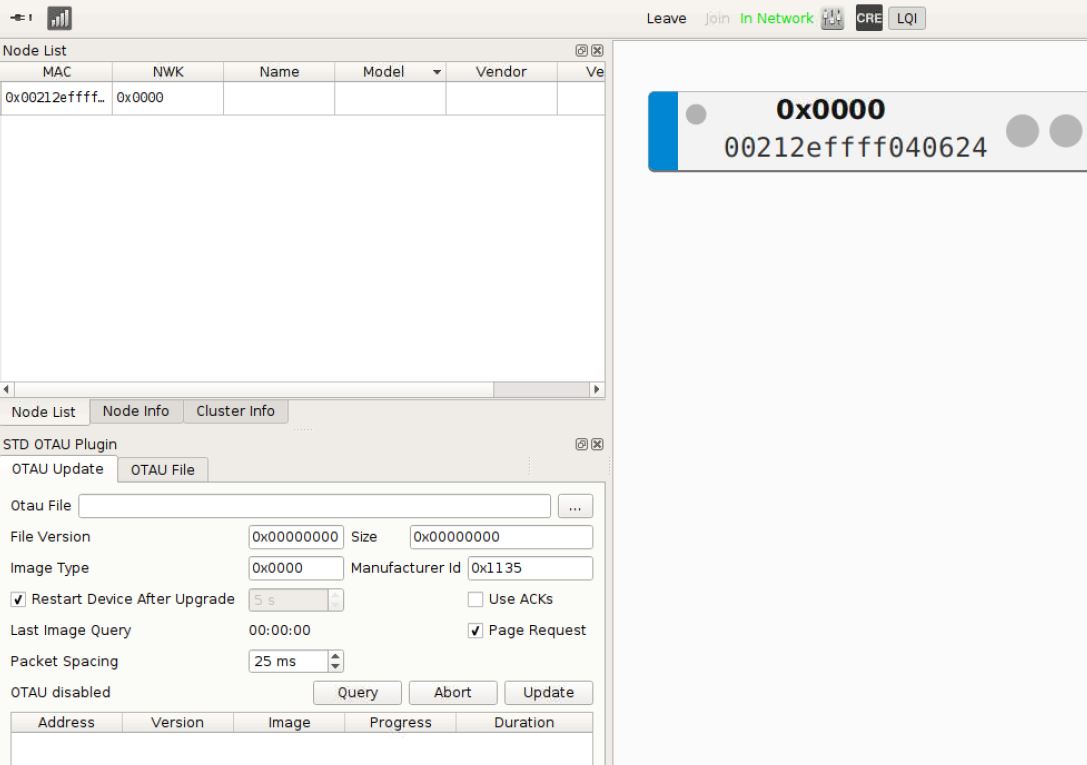Click the Size field

[x=501, y=537]
